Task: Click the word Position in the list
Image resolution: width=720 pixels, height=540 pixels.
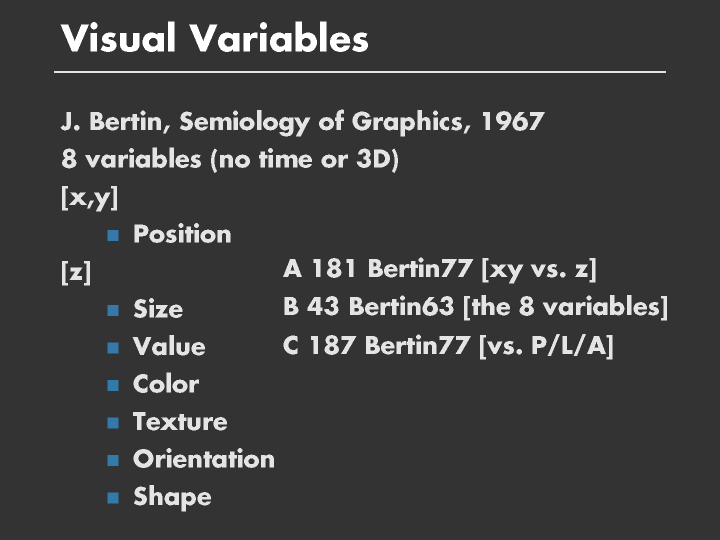Action: pyautogui.click(x=182, y=235)
